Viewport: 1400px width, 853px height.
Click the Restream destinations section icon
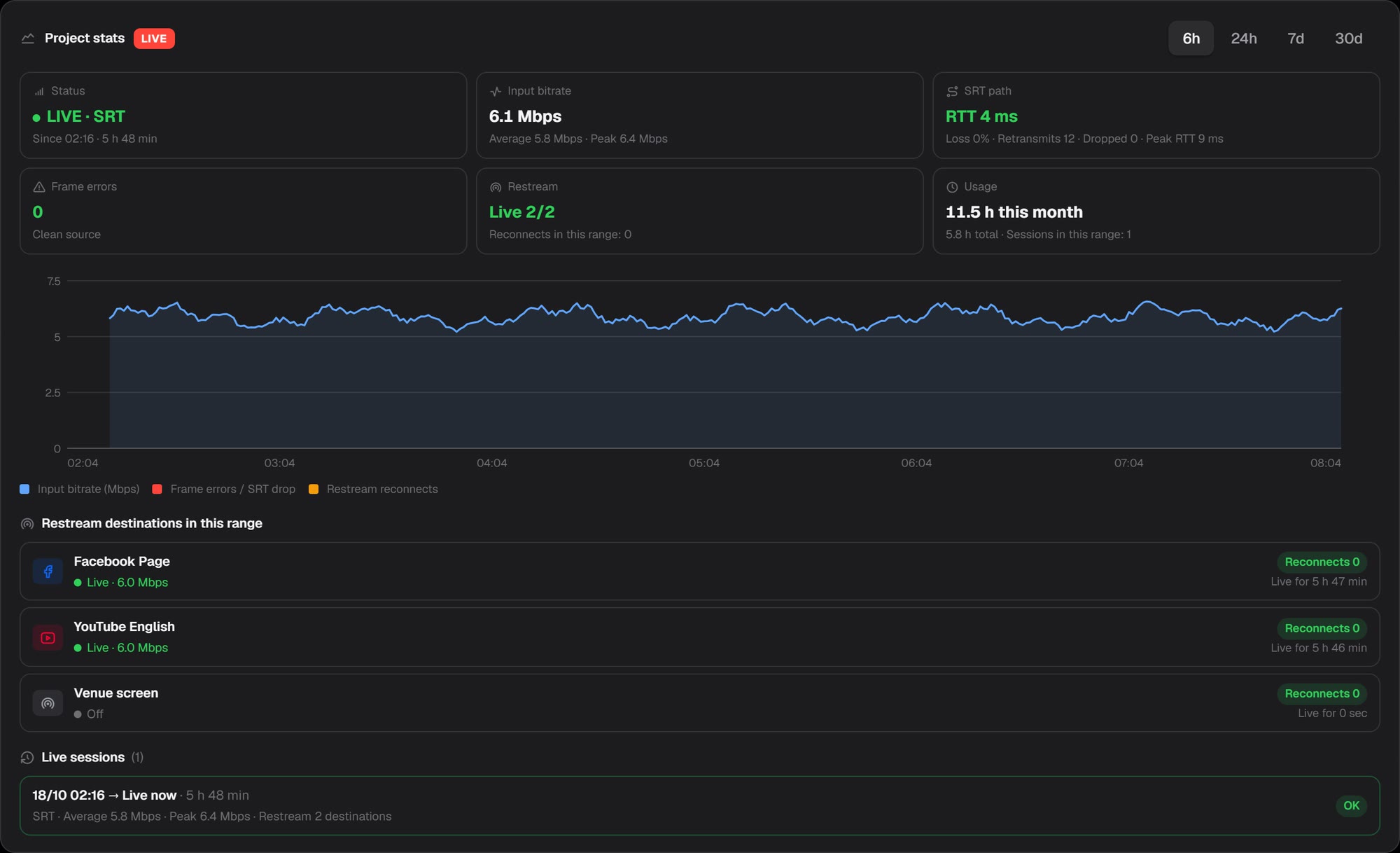point(27,524)
